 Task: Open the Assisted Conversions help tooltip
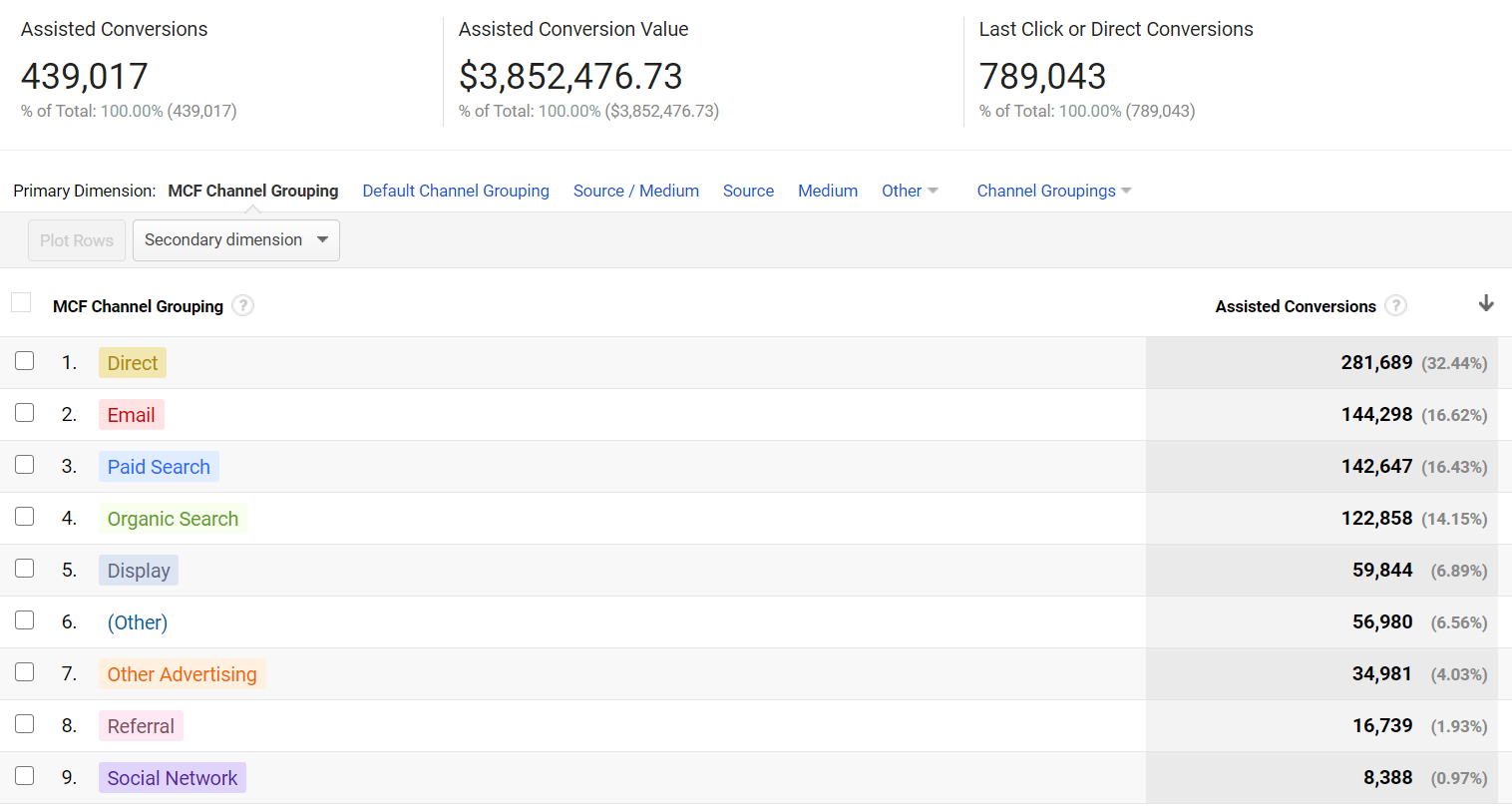point(1395,306)
